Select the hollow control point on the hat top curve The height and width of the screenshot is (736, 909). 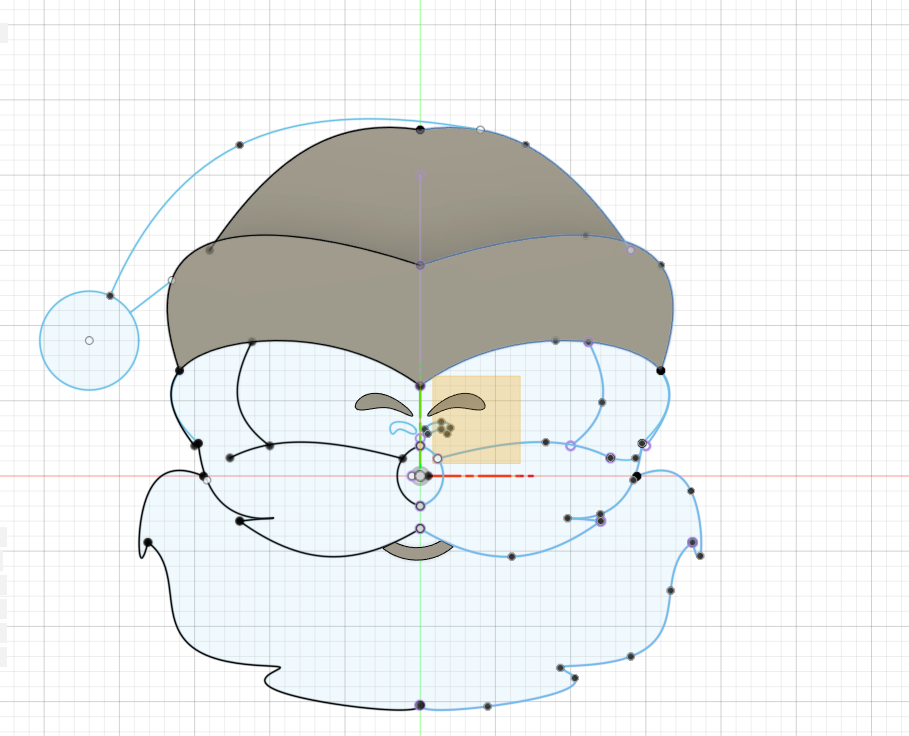pos(479,128)
